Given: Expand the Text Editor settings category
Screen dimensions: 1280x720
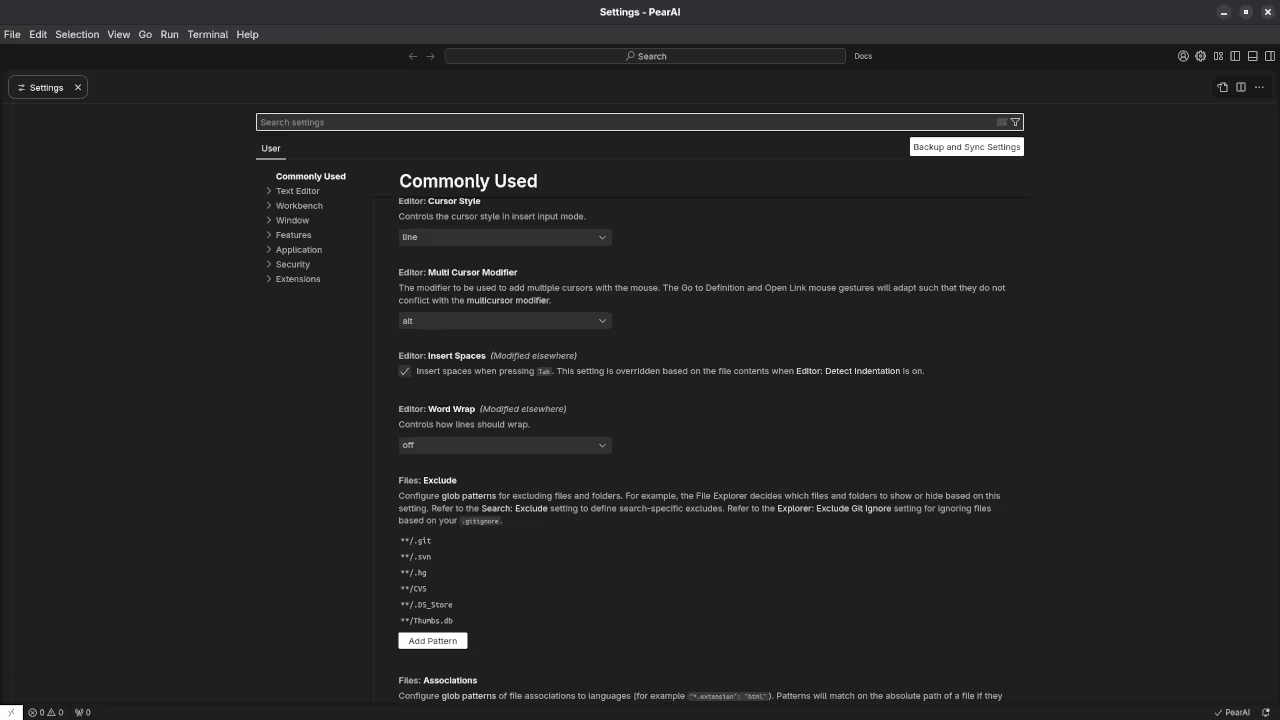Looking at the screenshot, I should click(298, 191).
